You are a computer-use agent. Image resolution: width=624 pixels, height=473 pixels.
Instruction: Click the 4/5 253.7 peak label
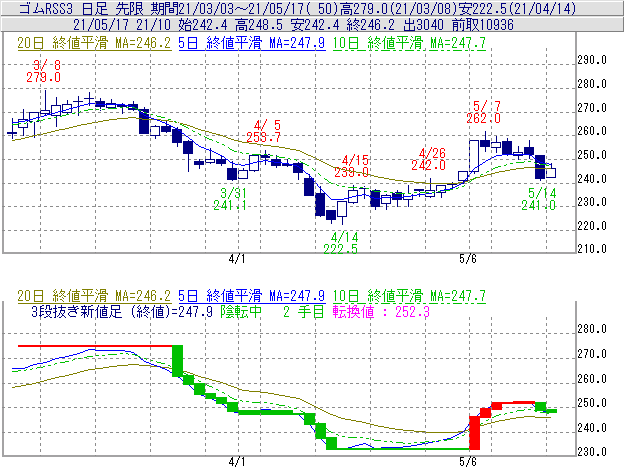(x=263, y=131)
